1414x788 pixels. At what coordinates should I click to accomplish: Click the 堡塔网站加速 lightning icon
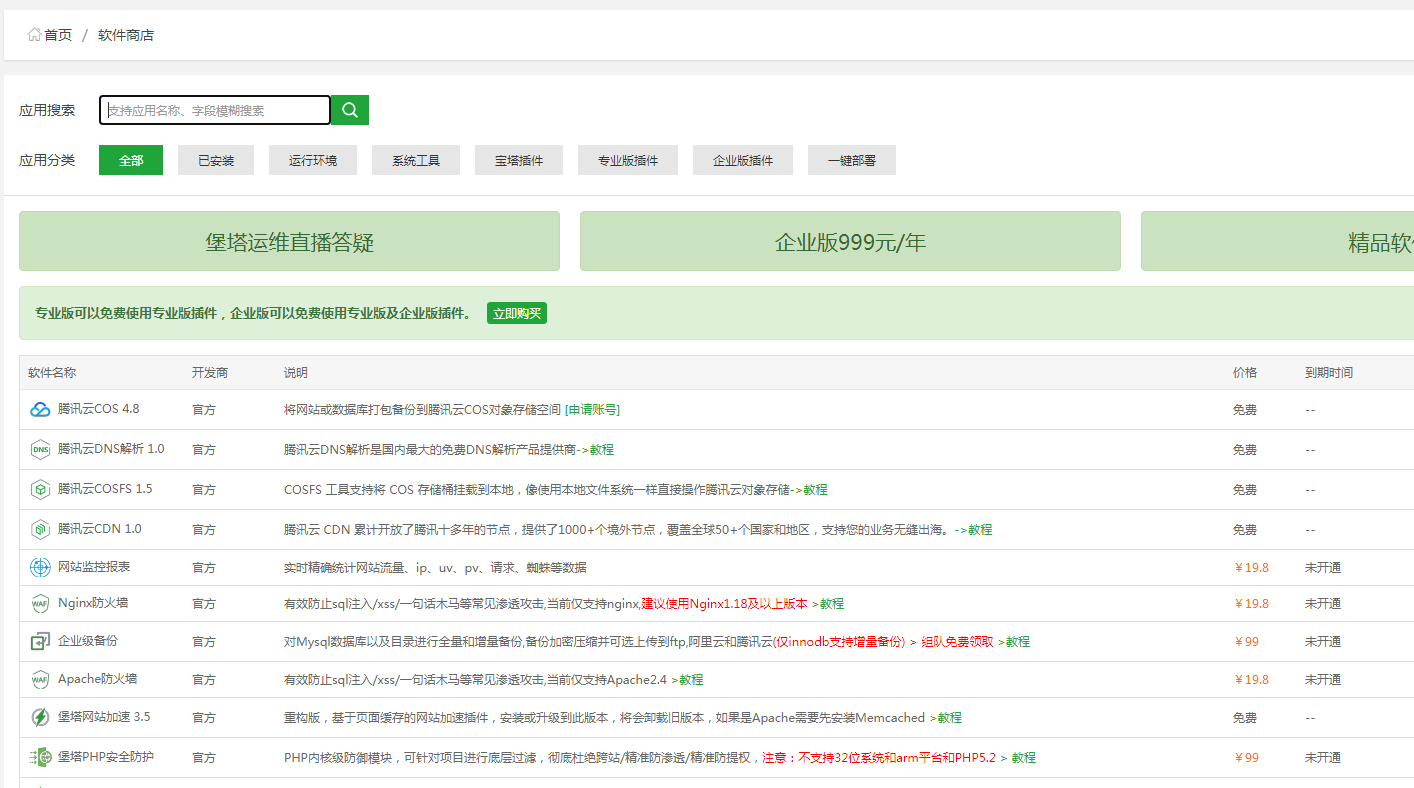[40, 717]
